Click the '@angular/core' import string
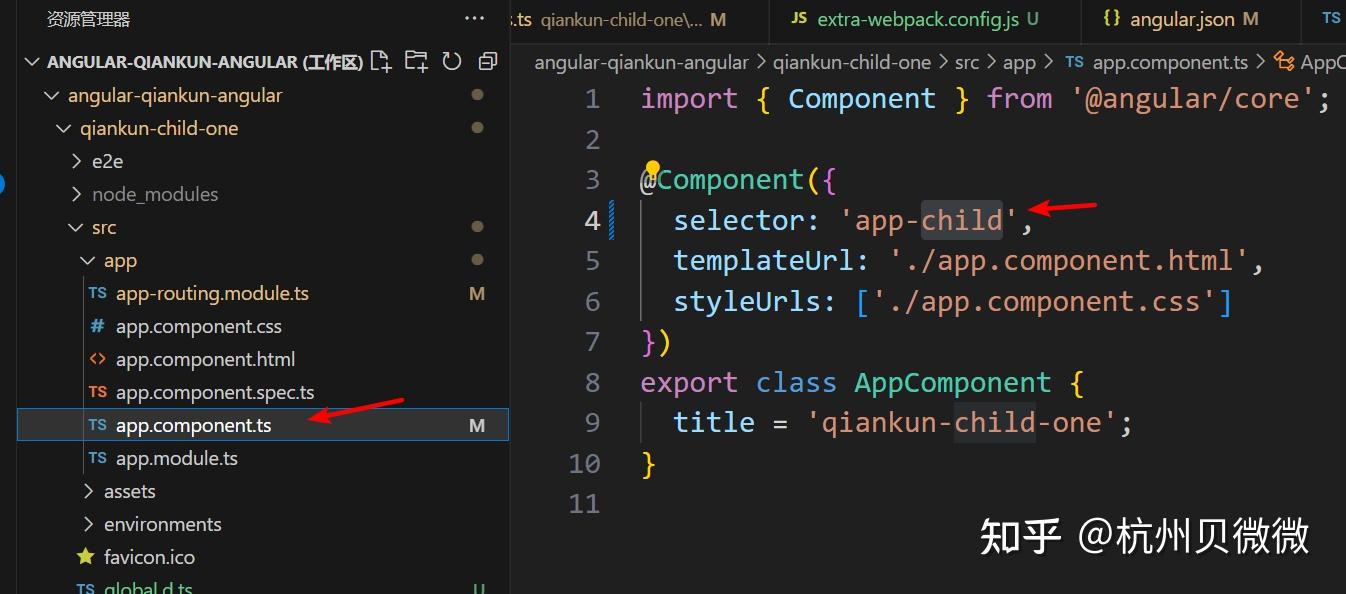This screenshot has width=1346, height=594. coord(1191,99)
